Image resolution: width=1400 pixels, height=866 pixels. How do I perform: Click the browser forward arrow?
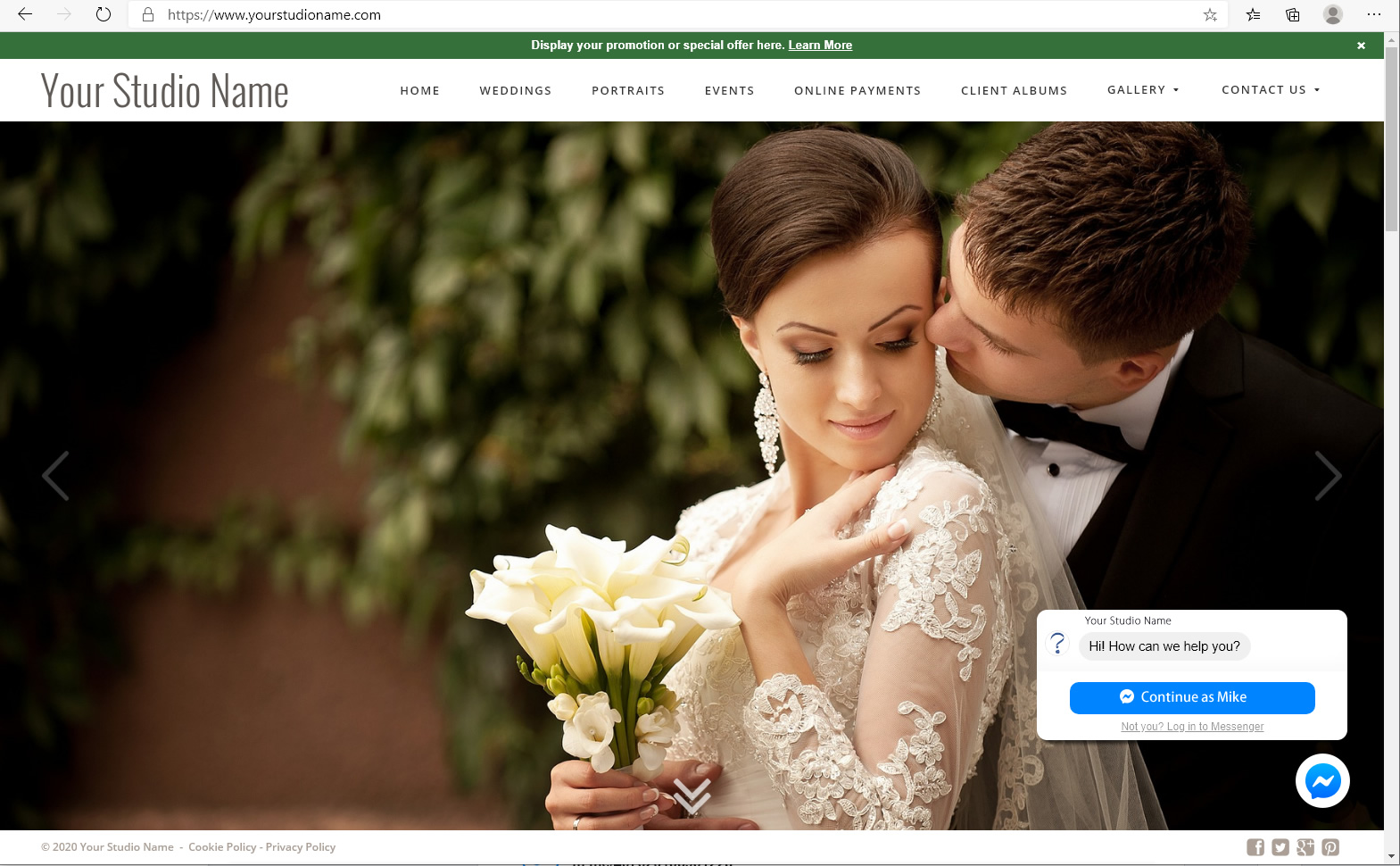pos(64,14)
